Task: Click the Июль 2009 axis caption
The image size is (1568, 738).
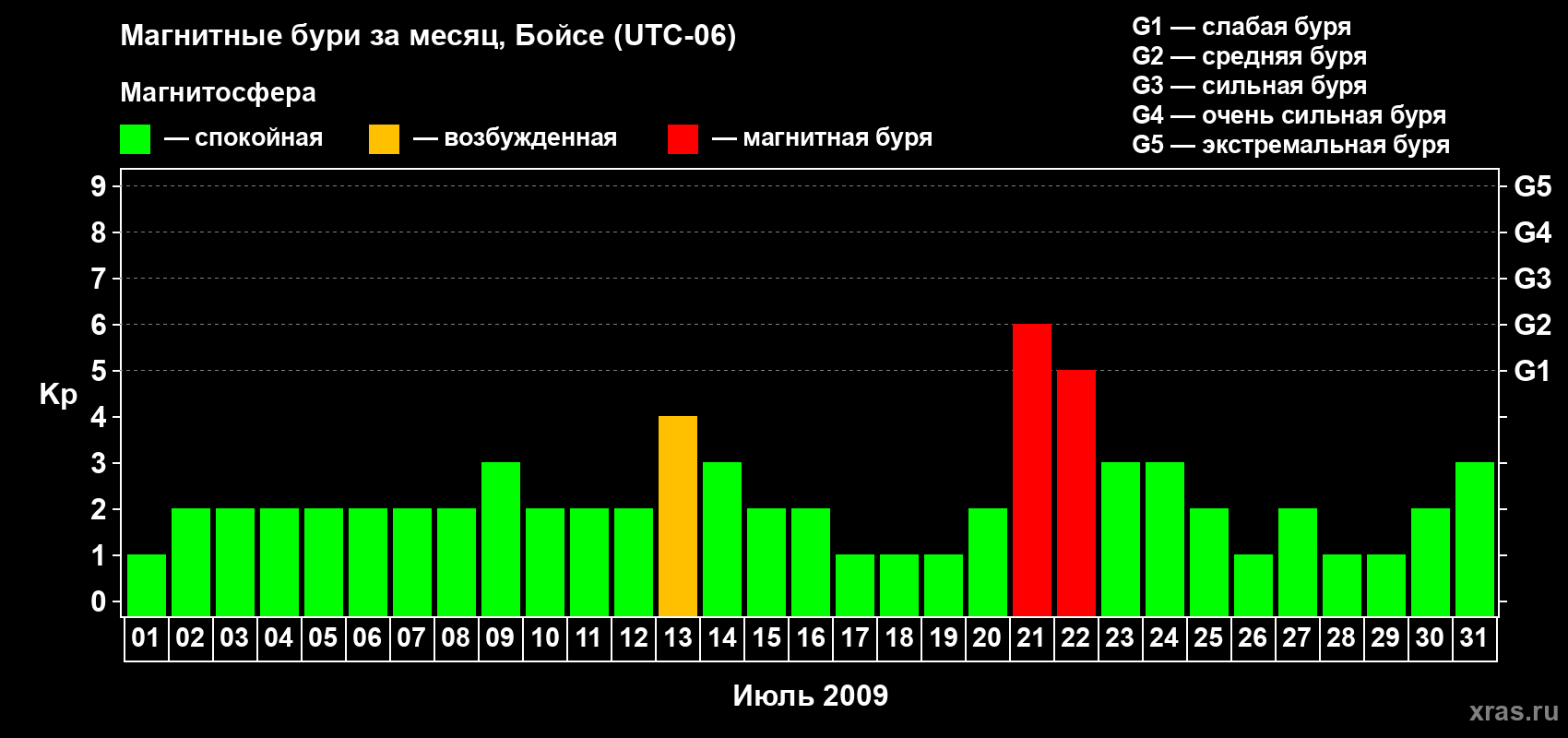Action: click(x=811, y=696)
